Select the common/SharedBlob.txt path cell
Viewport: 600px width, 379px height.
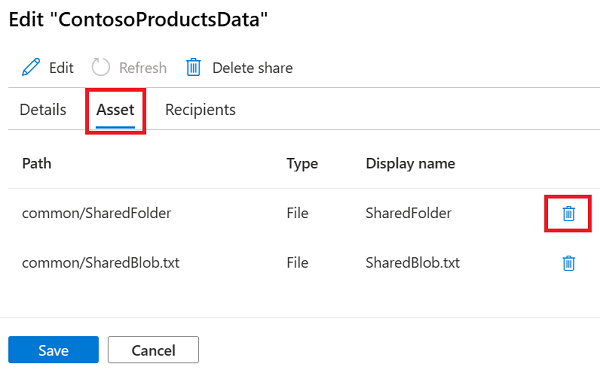(x=101, y=263)
